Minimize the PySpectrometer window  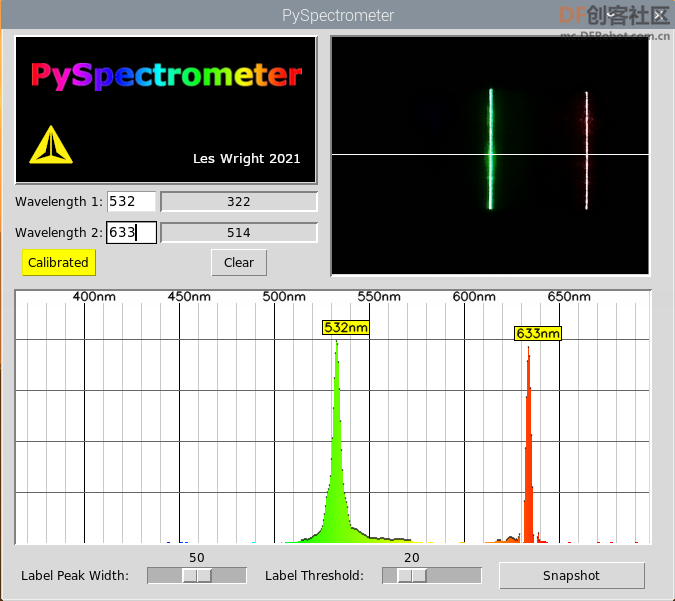click(x=610, y=15)
